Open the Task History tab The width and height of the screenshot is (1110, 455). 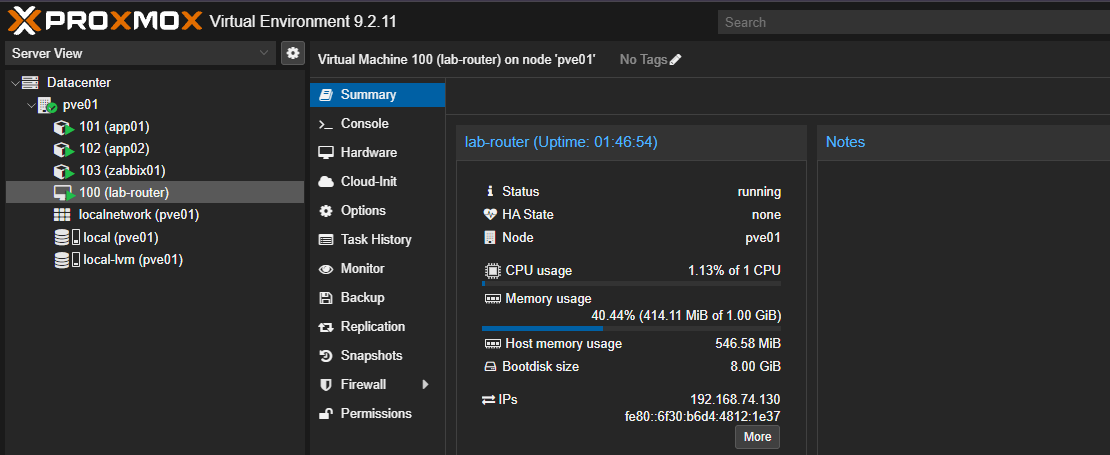tap(377, 240)
